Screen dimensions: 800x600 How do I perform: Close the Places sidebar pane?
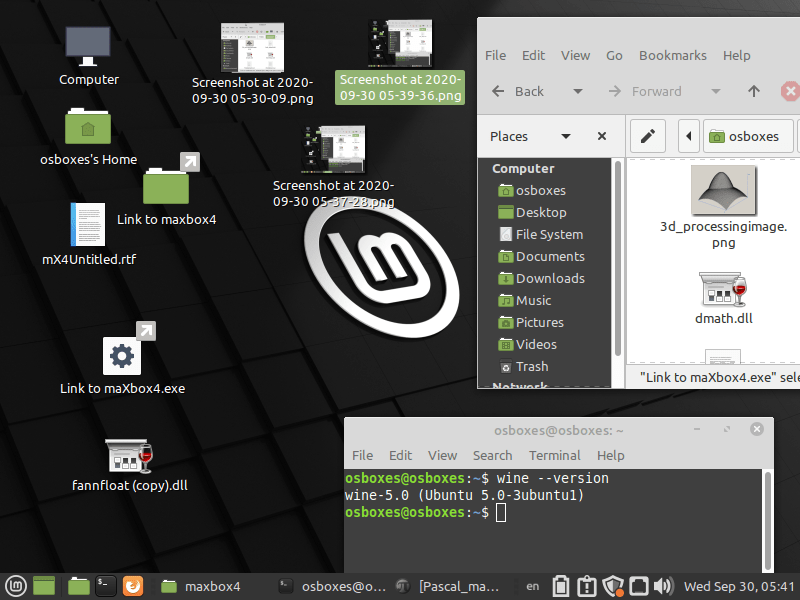pos(602,136)
